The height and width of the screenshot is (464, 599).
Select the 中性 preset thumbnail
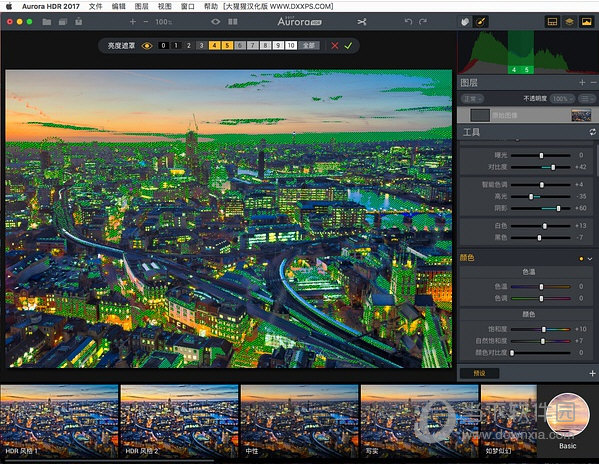tap(300, 421)
